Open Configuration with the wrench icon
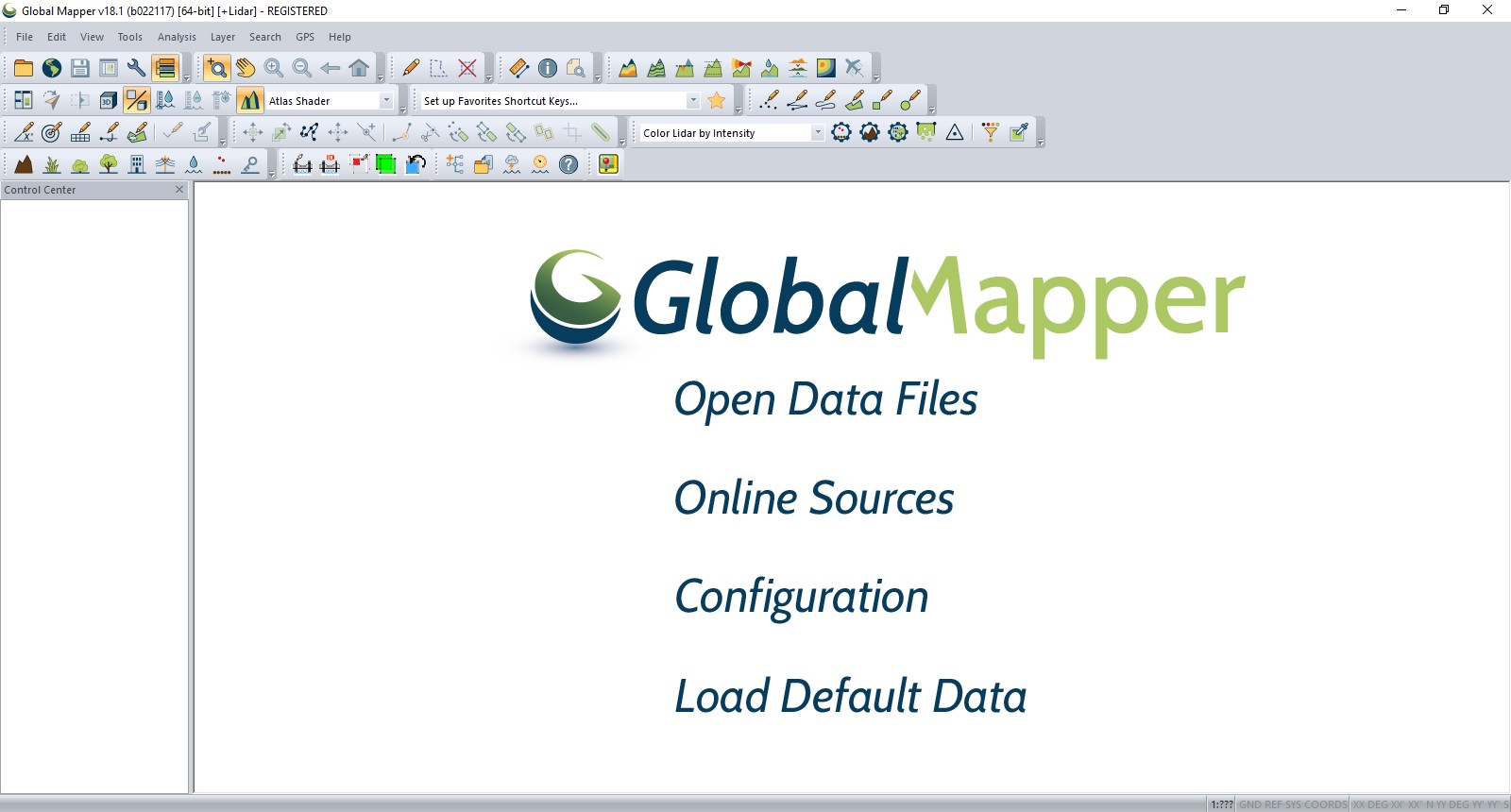1511x812 pixels. [x=137, y=68]
